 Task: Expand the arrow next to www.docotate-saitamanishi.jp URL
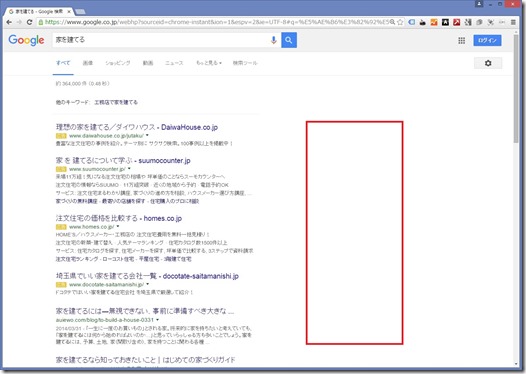point(148,284)
